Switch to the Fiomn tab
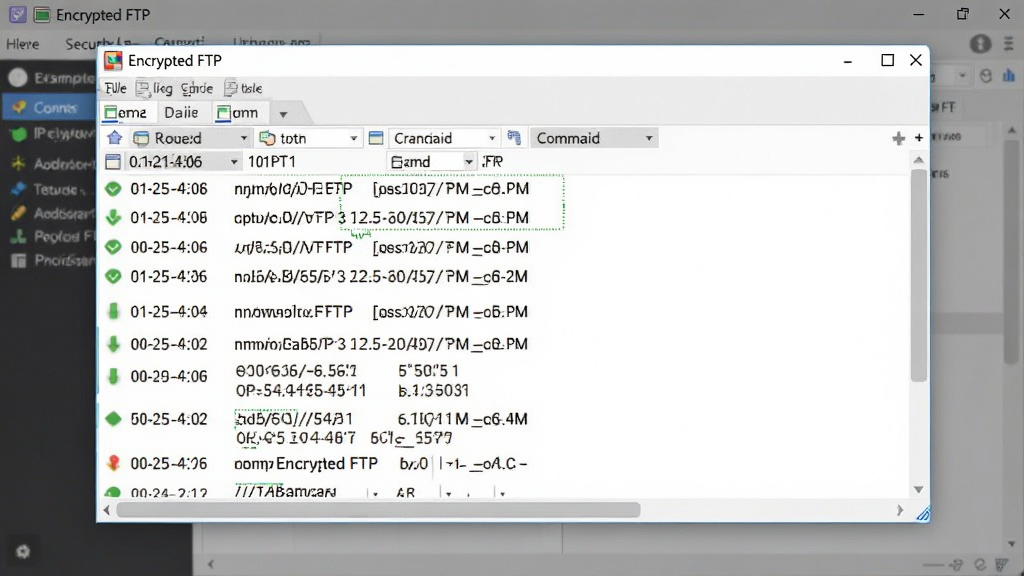Screen dimensions: 1024x576 [238, 113]
